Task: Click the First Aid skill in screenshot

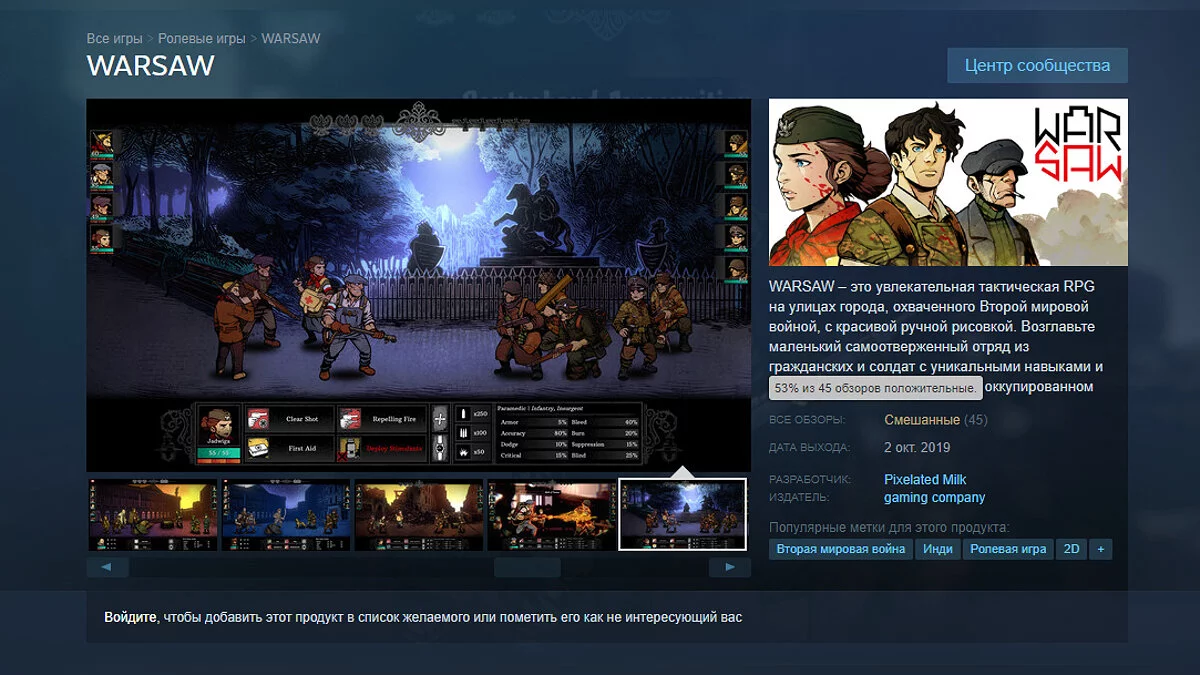Action: tap(290, 448)
